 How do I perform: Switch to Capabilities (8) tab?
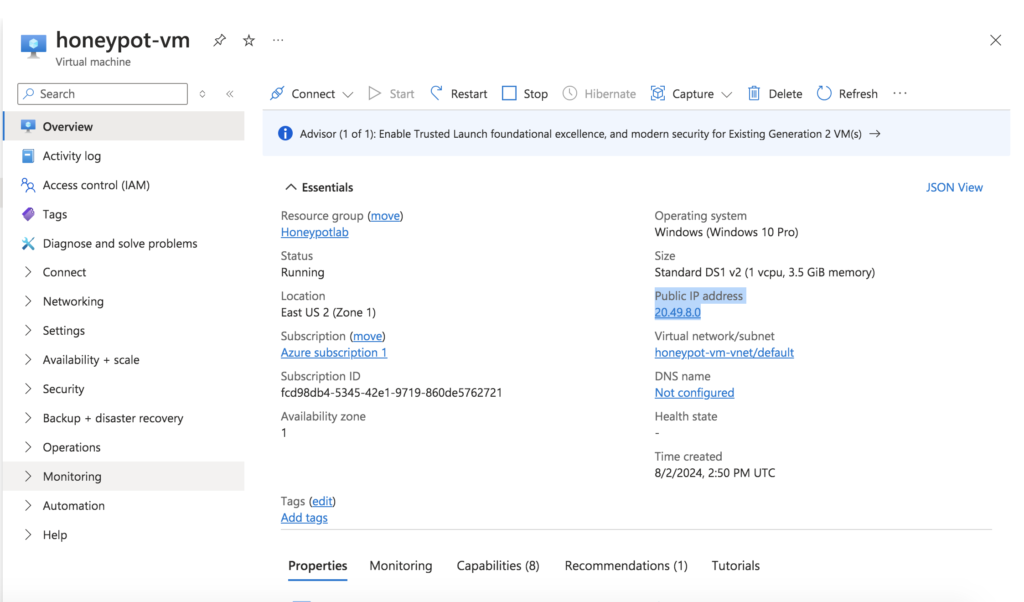pyautogui.click(x=498, y=566)
